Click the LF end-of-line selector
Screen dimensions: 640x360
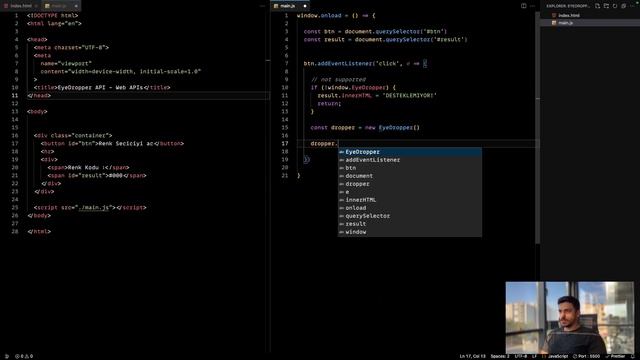coord(534,356)
